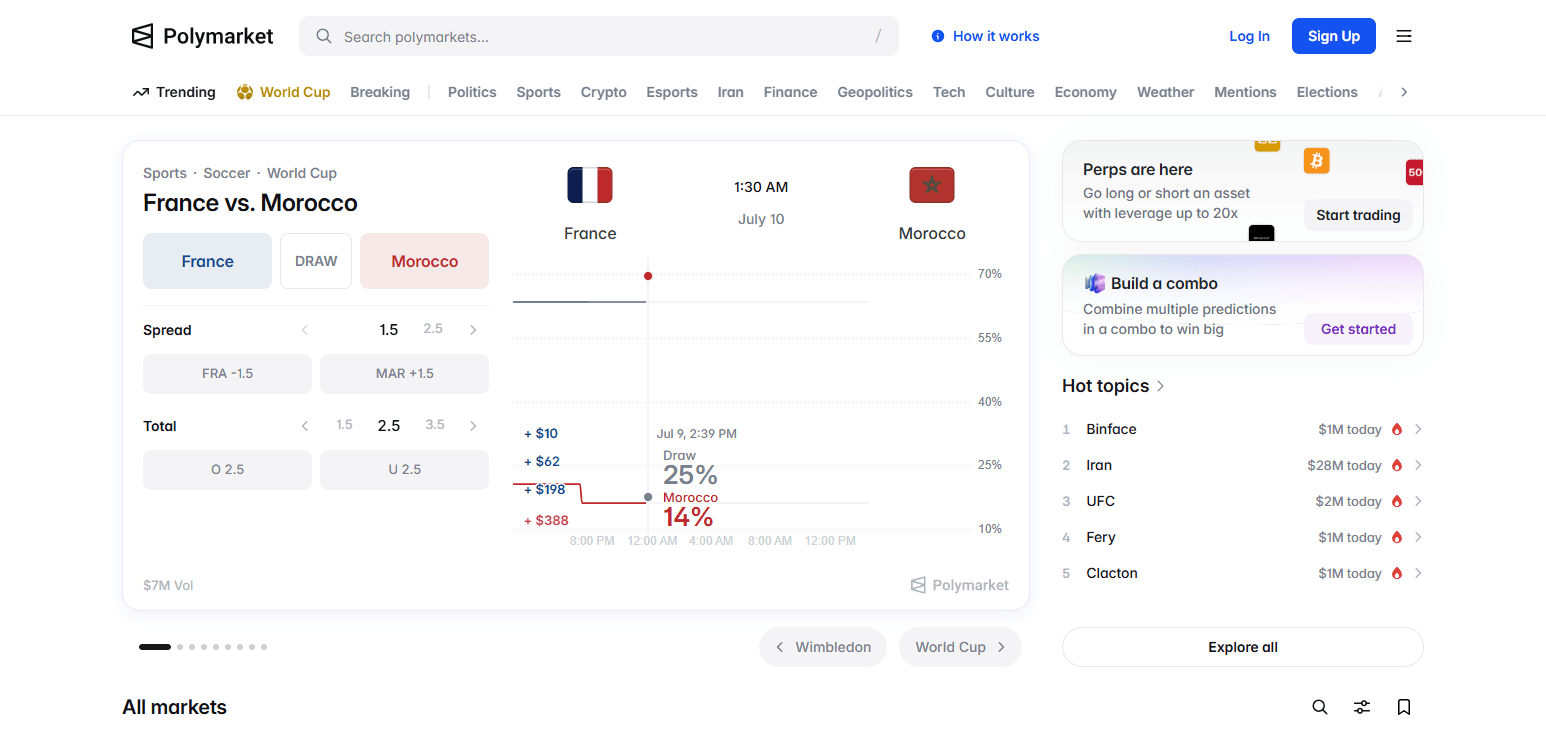Select the DRAW outcome button
Viewport: 1546px width, 732px height.
pos(316,261)
